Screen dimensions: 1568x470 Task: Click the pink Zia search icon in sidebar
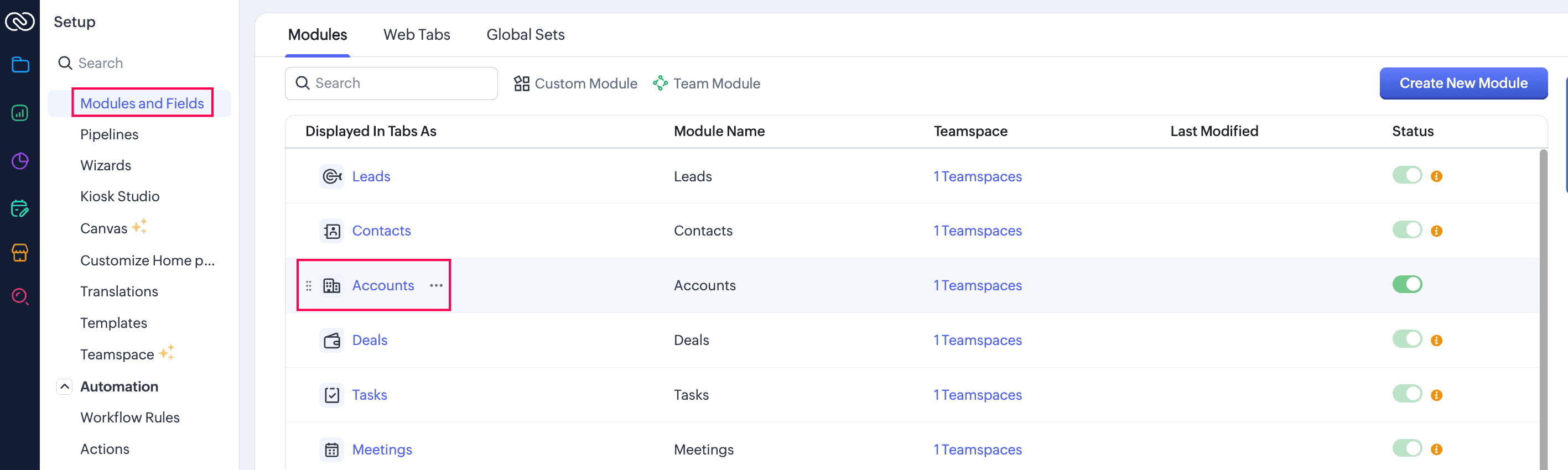pyautogui.click(x=20, y=297)
